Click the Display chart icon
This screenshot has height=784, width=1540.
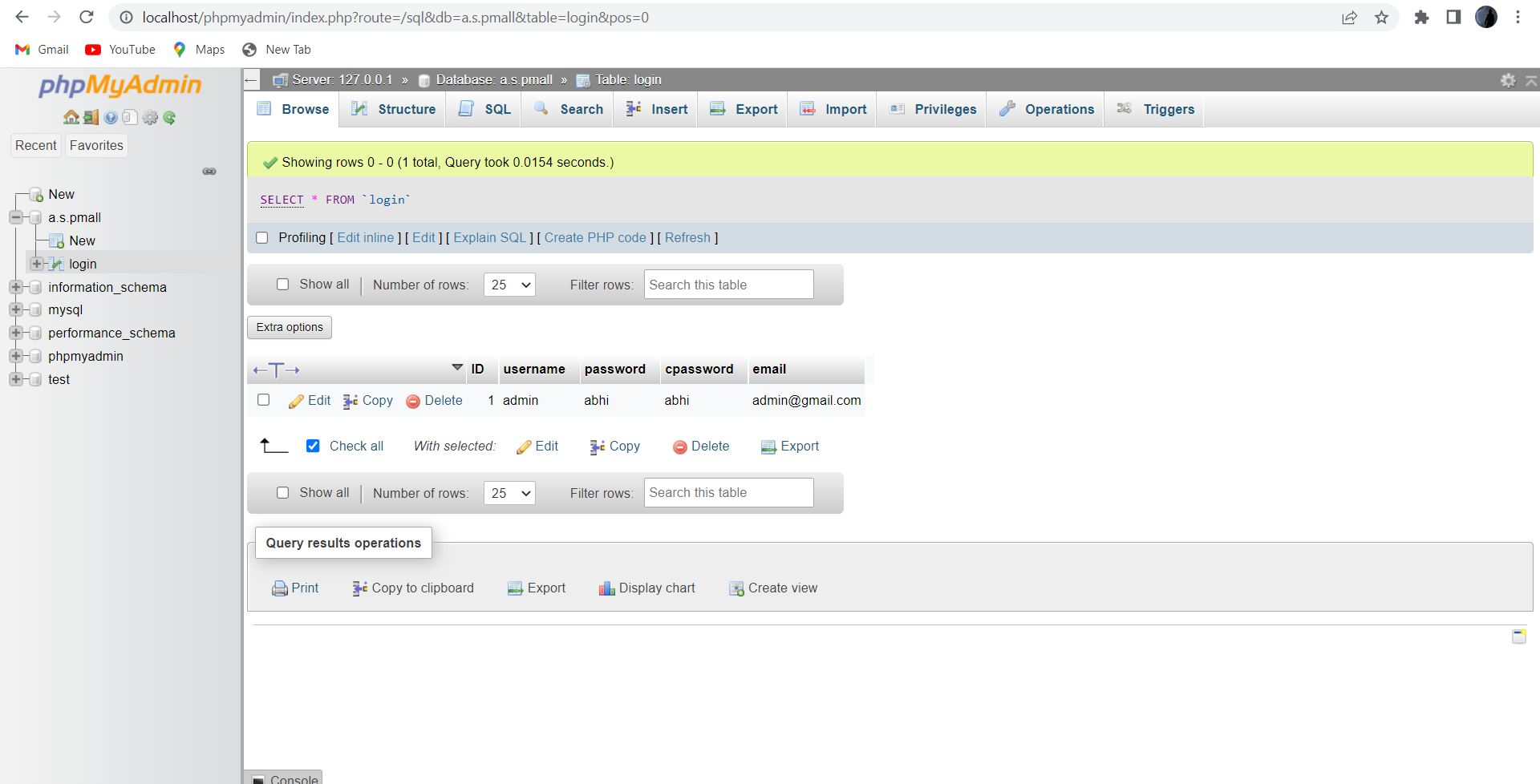tap(606, 588)
